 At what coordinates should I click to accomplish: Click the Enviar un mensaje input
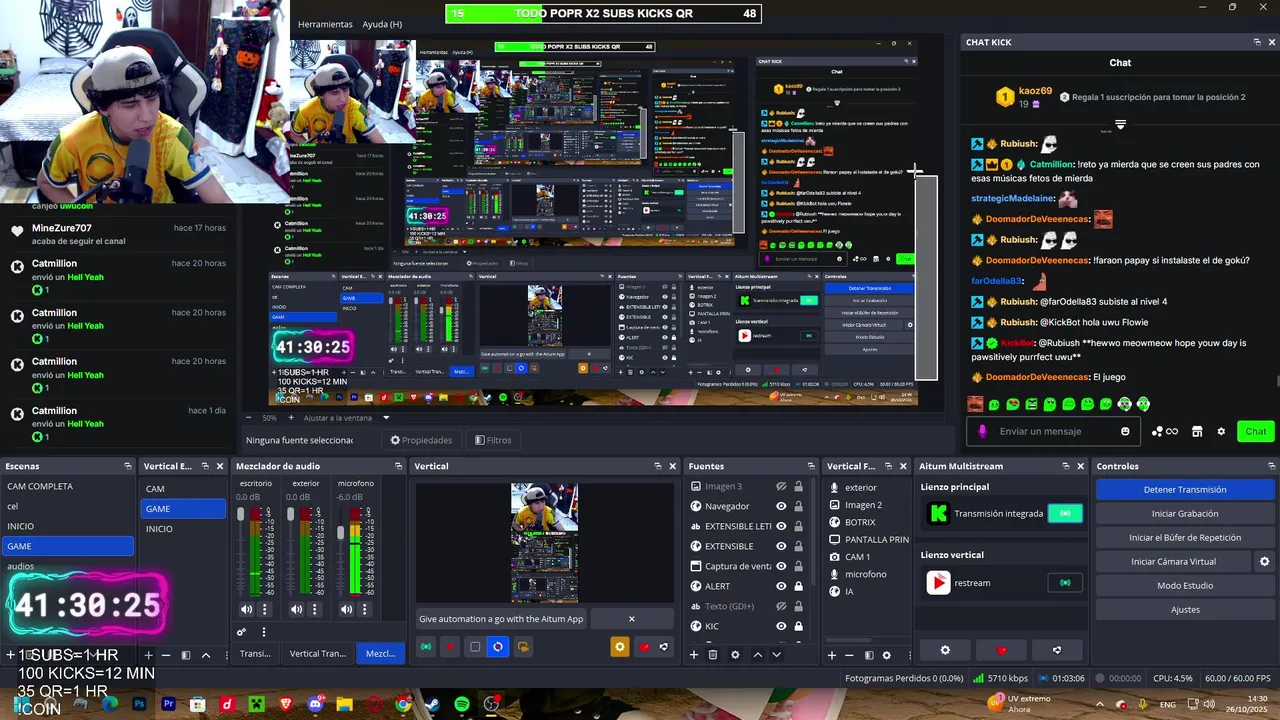[x=1052, y=431]
